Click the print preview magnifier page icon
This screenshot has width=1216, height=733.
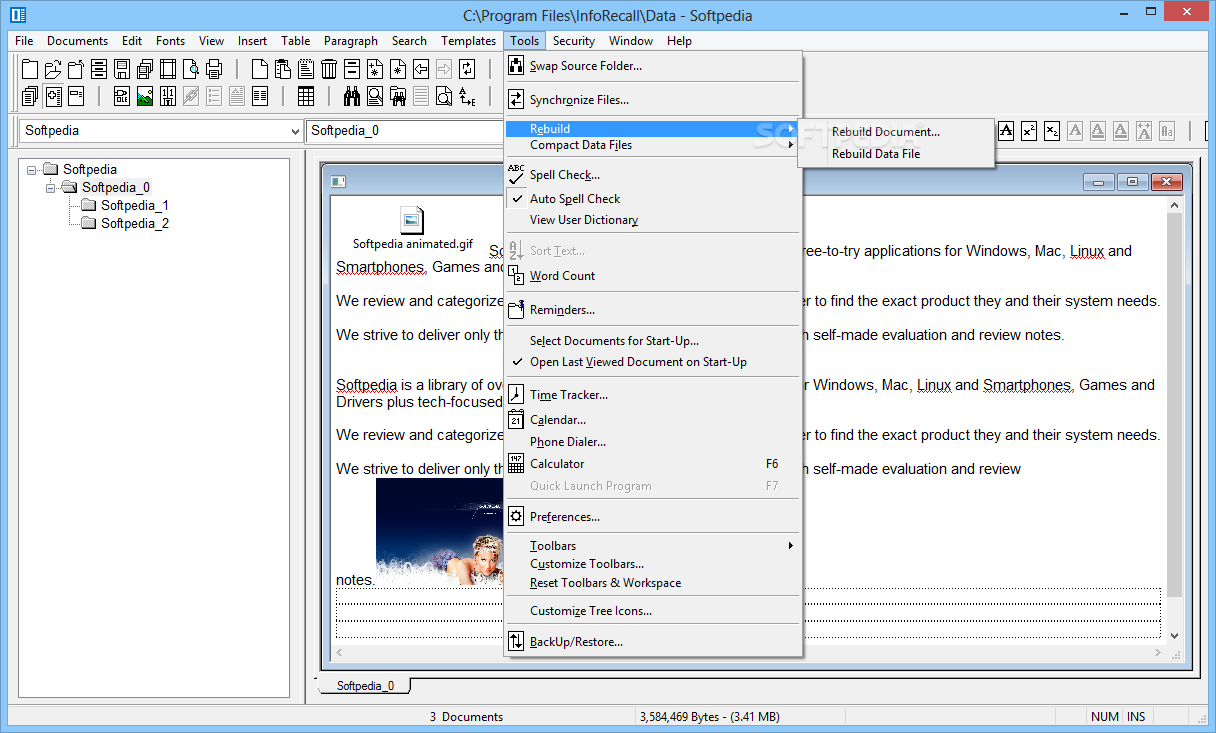(x=191, y=69)
